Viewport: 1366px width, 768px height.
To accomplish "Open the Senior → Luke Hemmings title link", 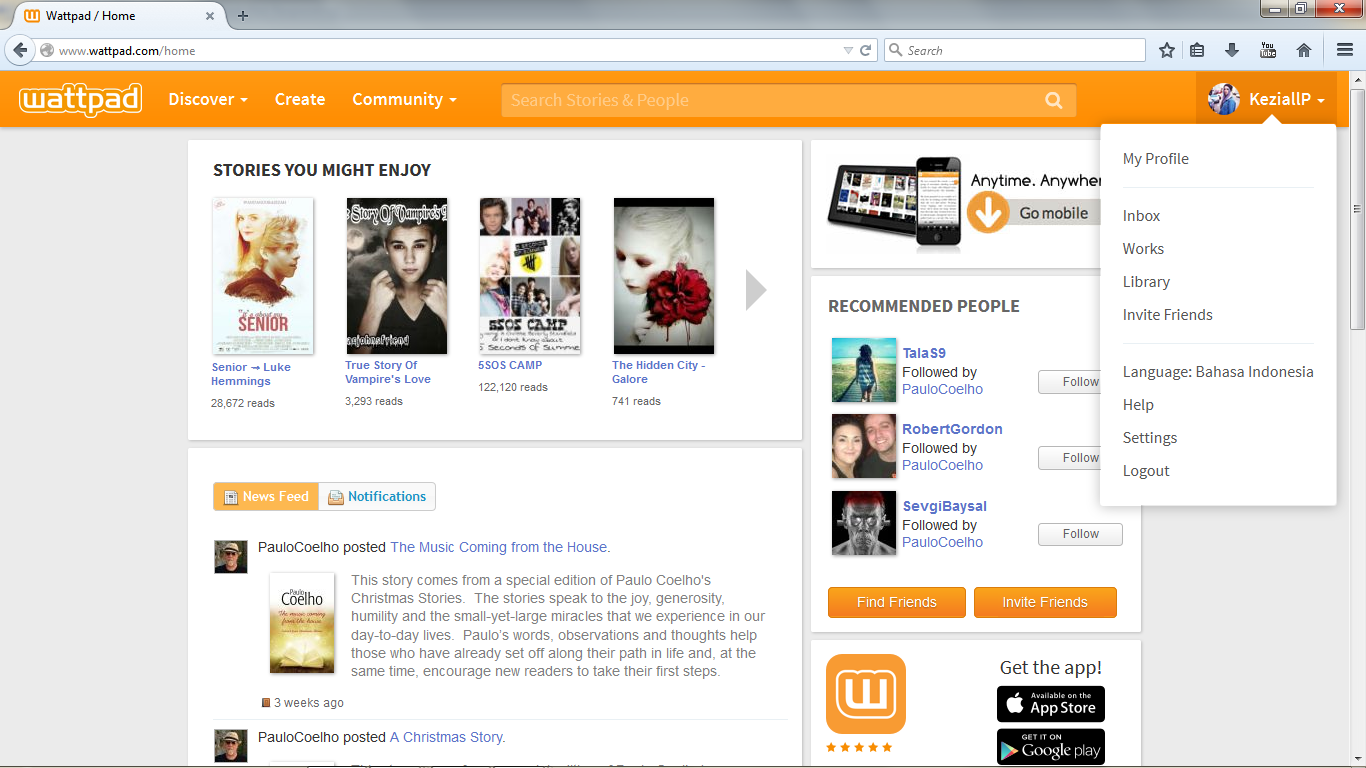I will coord(251,374).
